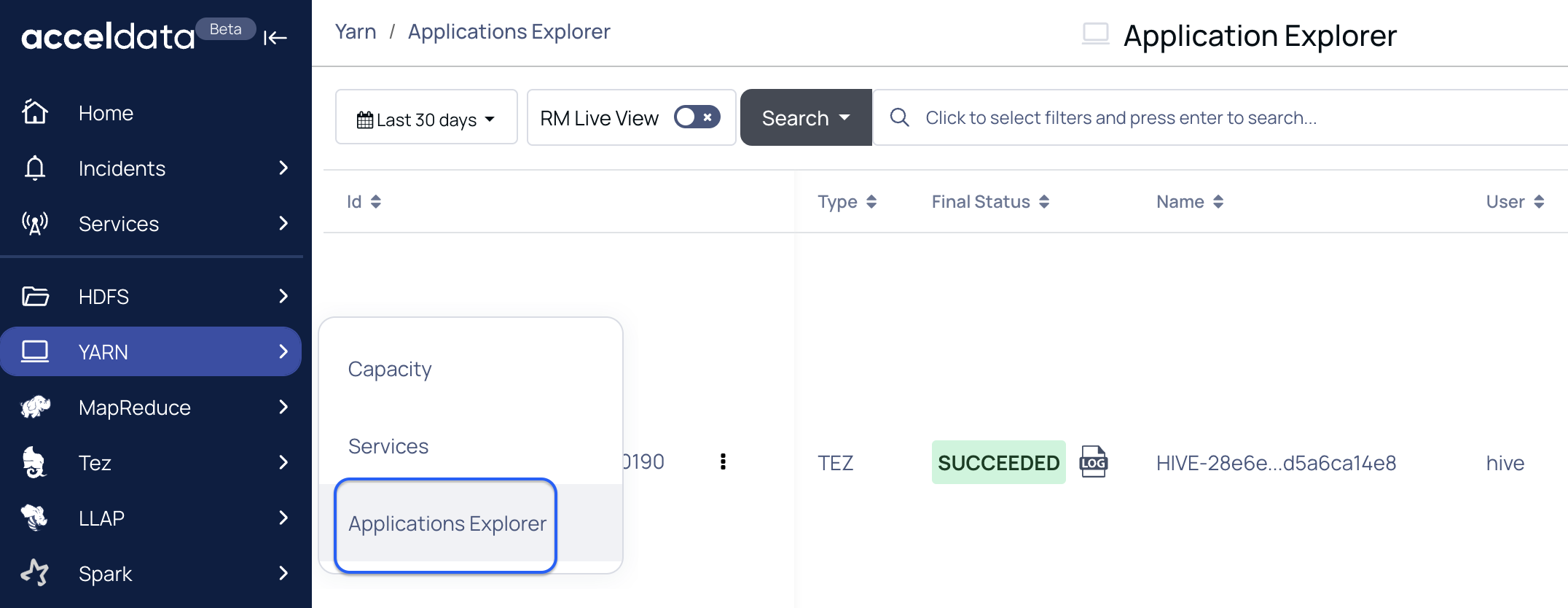Open the Last 30 days date dropdown
The width and height of the screenshot is (1568, 608).
click(426, 118)
